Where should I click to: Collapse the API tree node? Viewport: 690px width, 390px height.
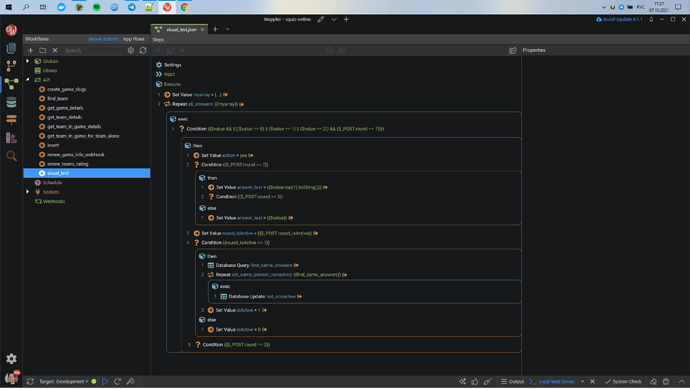coord(28,80)
